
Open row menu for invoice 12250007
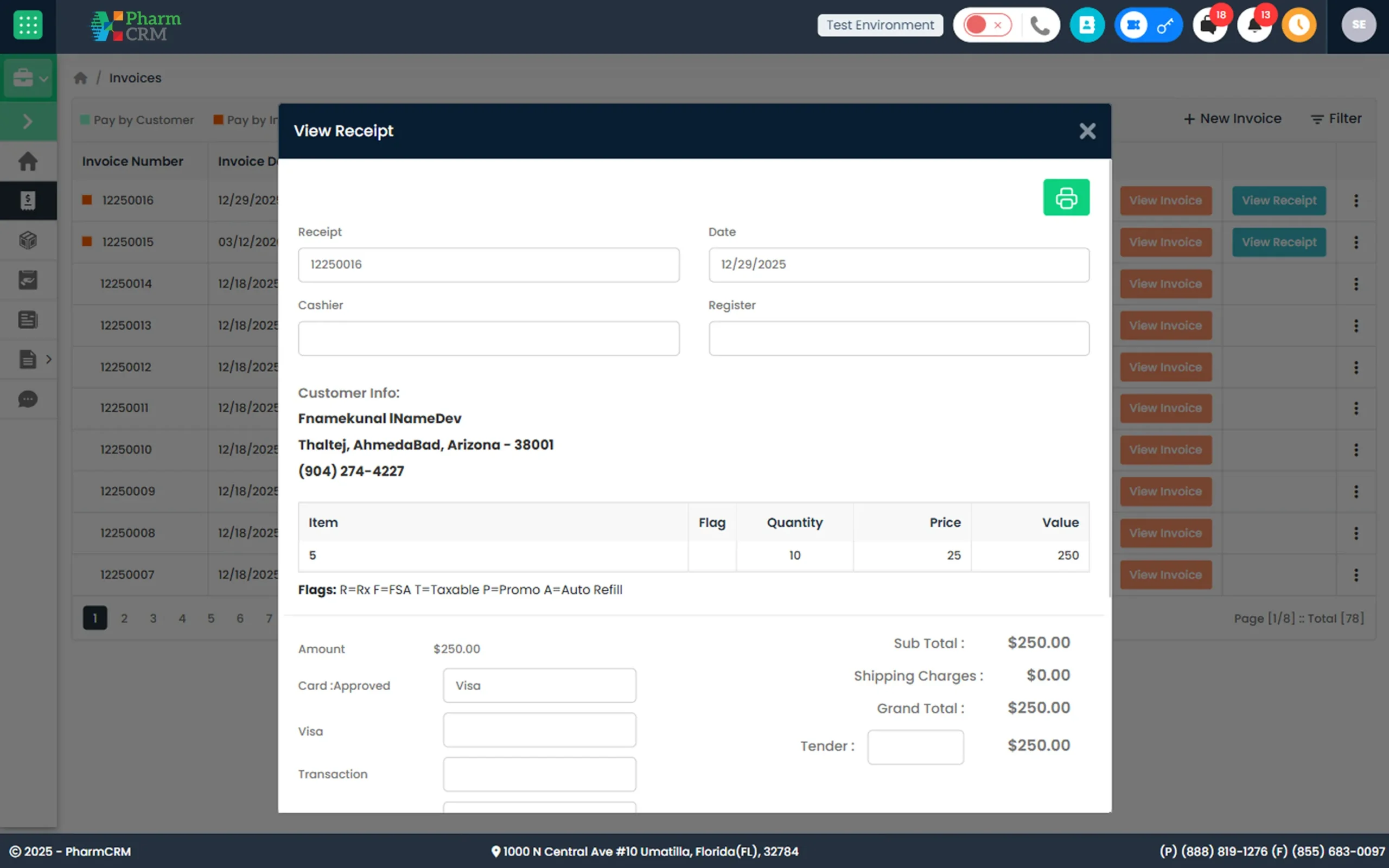pos(1356,575)
